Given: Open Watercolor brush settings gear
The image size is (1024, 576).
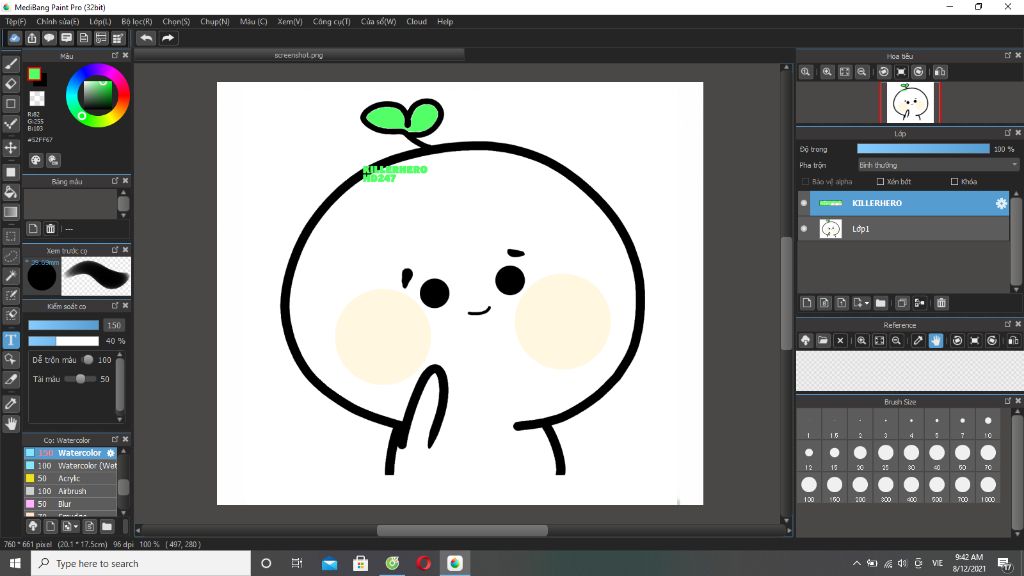Looking at the screenshot, I should (x=110, y=453).
